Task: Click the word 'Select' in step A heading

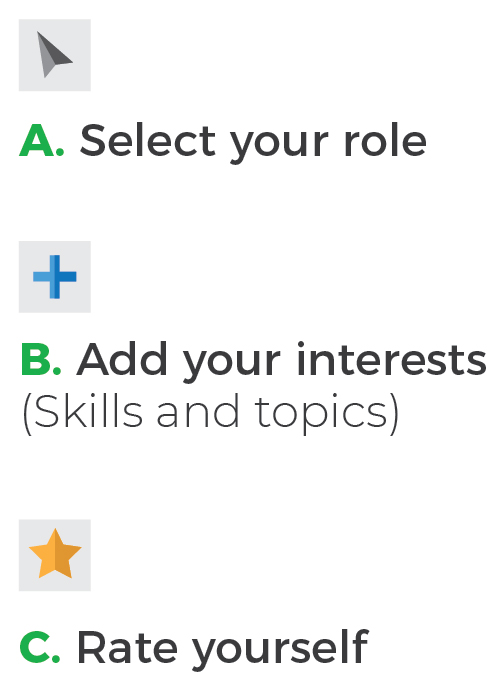Action: [x=147, y=140]
